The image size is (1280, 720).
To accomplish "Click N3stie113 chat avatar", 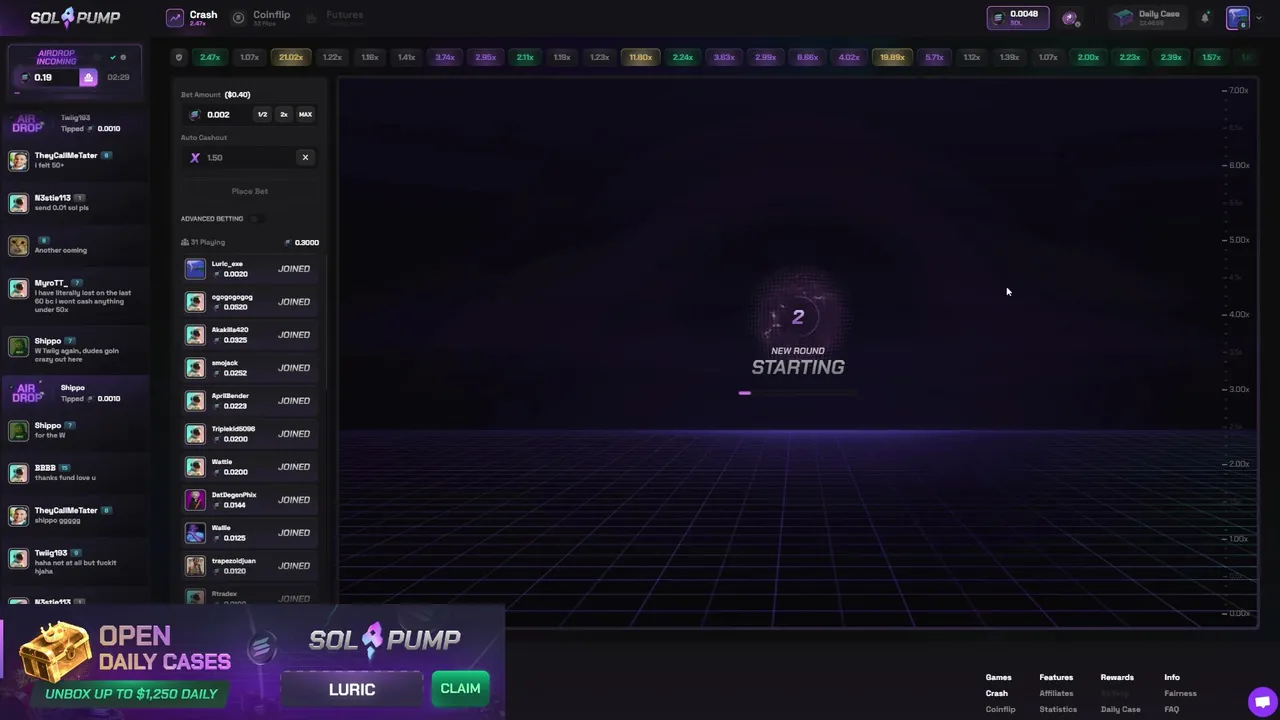I will [18, 203].
